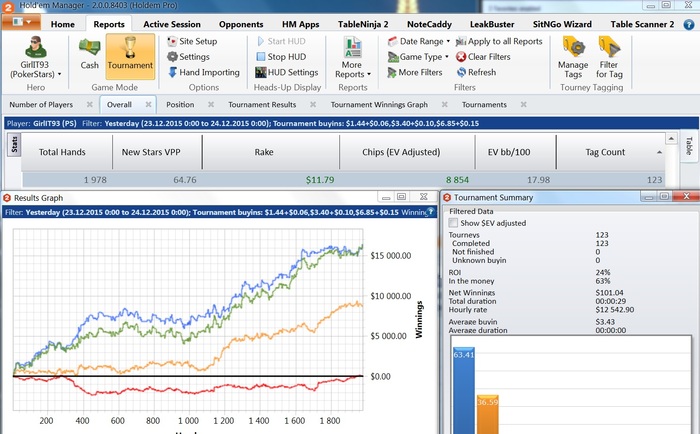Open HUD Settings
This screenshot has width=700, height=434.
[287, 72]
